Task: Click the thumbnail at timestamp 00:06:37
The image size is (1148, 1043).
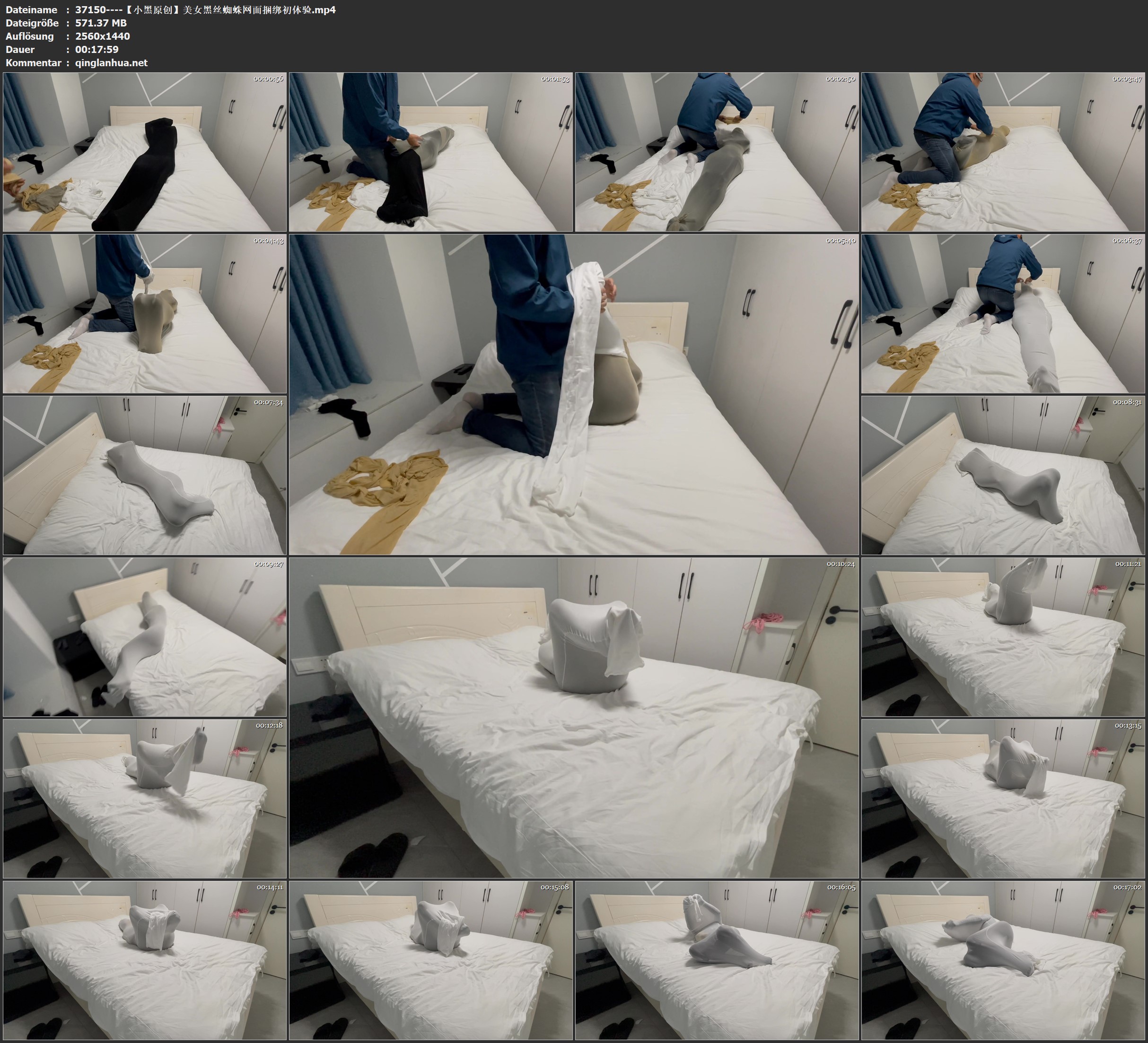Action: 1003,313
